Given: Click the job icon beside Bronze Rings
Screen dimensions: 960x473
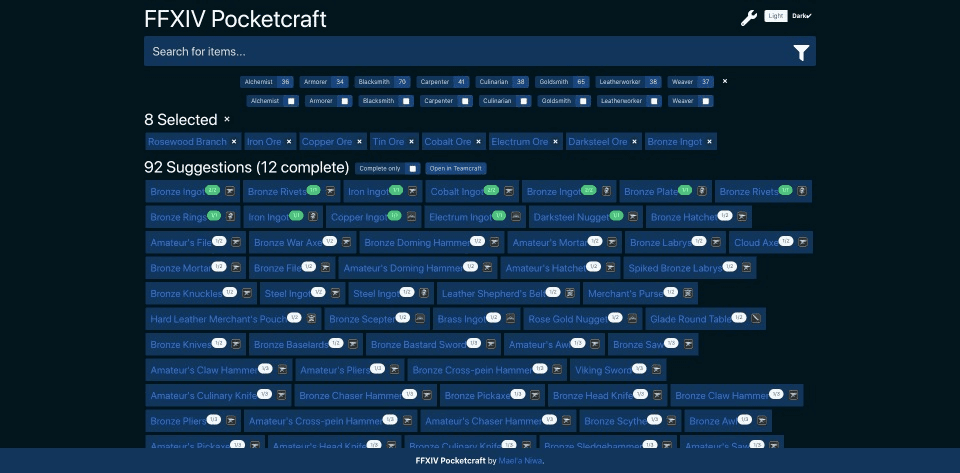Looking at the screenshot, I should (231, 217).
